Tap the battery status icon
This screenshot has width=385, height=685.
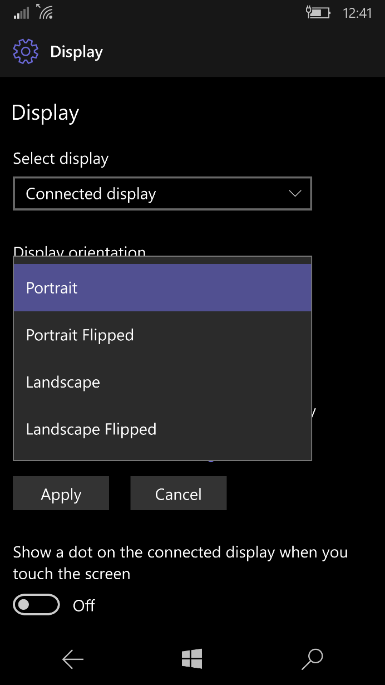[318, 12]
